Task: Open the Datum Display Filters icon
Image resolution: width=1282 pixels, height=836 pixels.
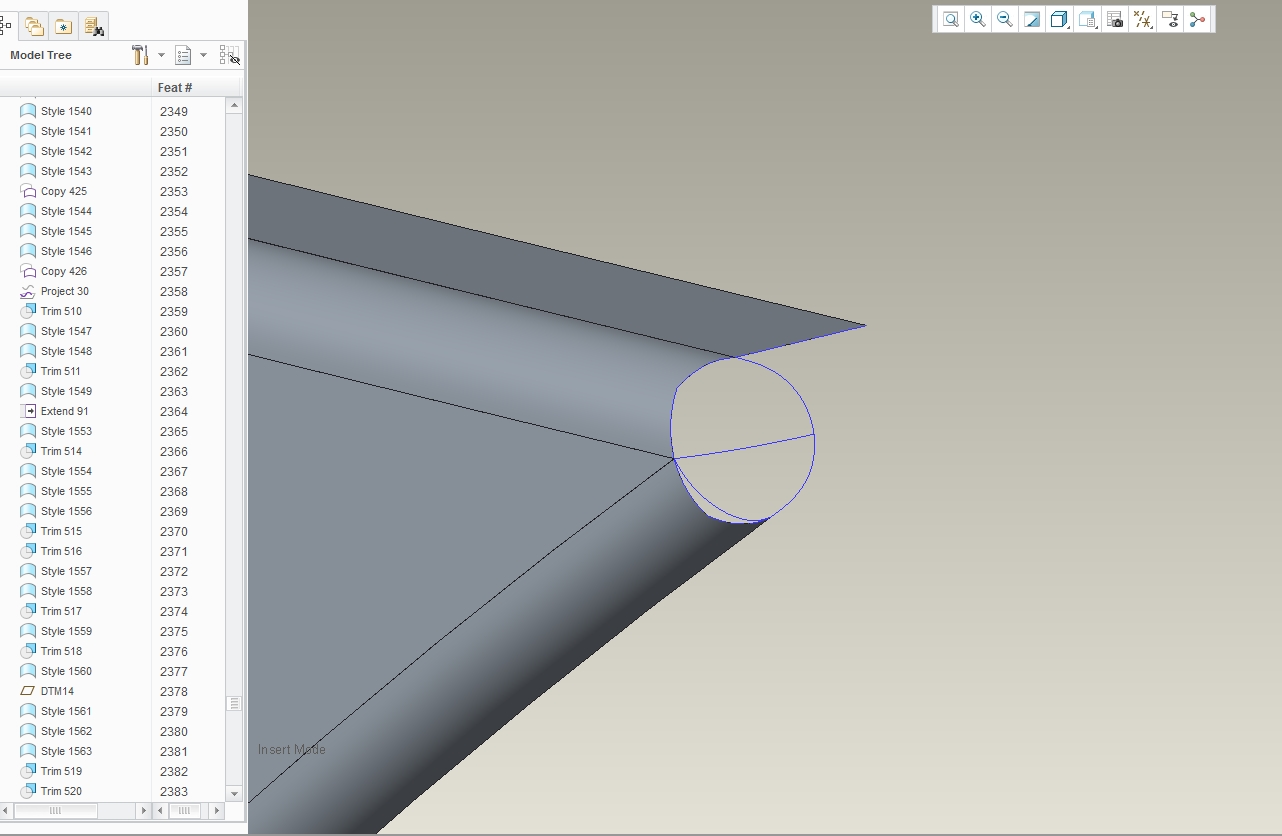Action: [1143, 19]
